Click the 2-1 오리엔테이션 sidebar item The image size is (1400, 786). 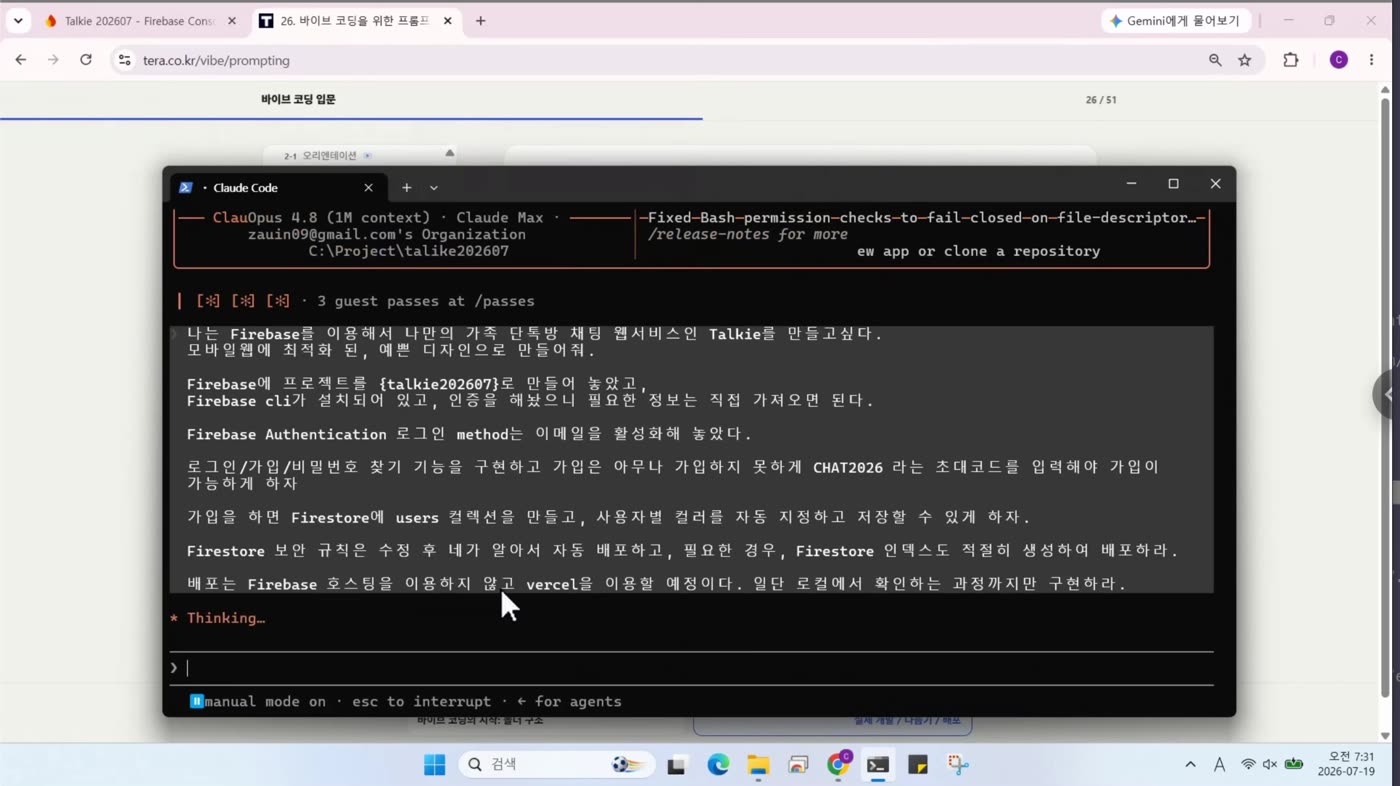tap(327, 156)
